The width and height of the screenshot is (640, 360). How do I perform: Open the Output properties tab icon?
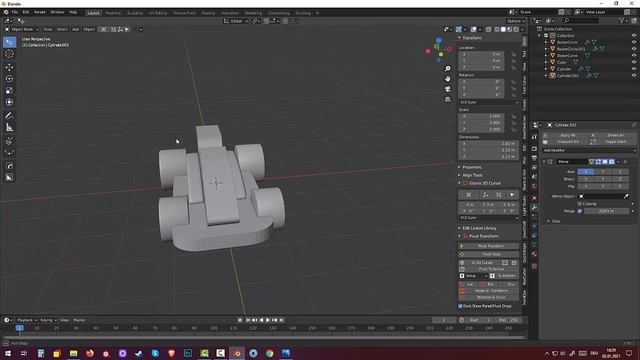pyautogui.click(x=534, y=158)
